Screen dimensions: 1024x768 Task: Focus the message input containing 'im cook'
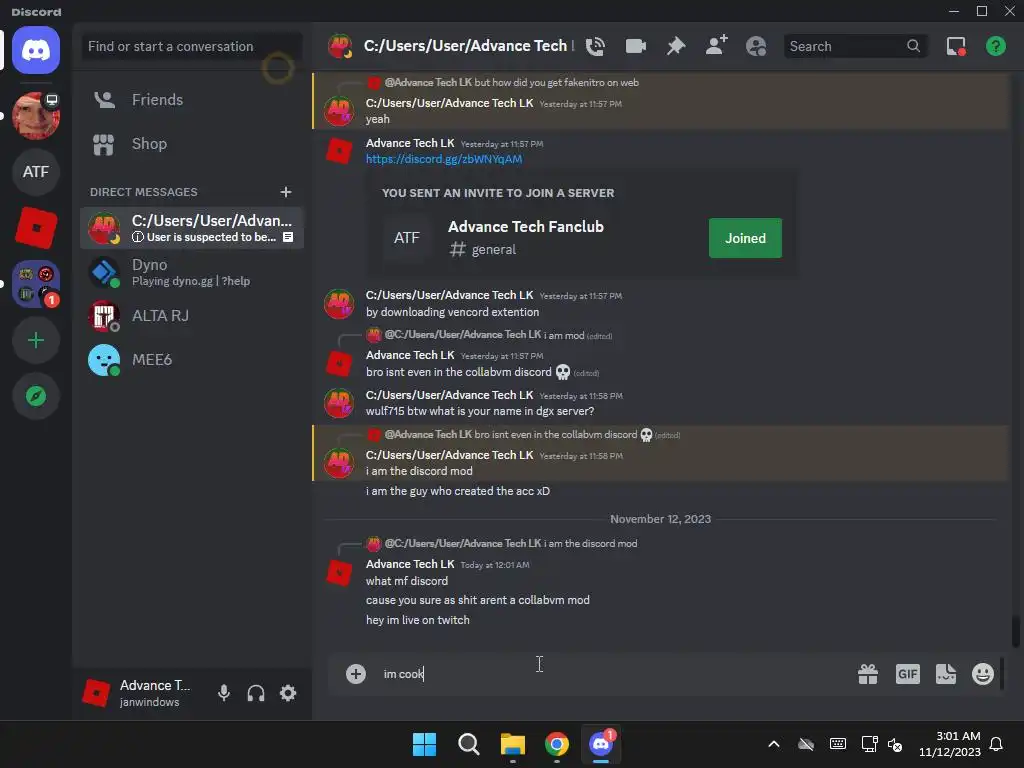click(614, 674)
